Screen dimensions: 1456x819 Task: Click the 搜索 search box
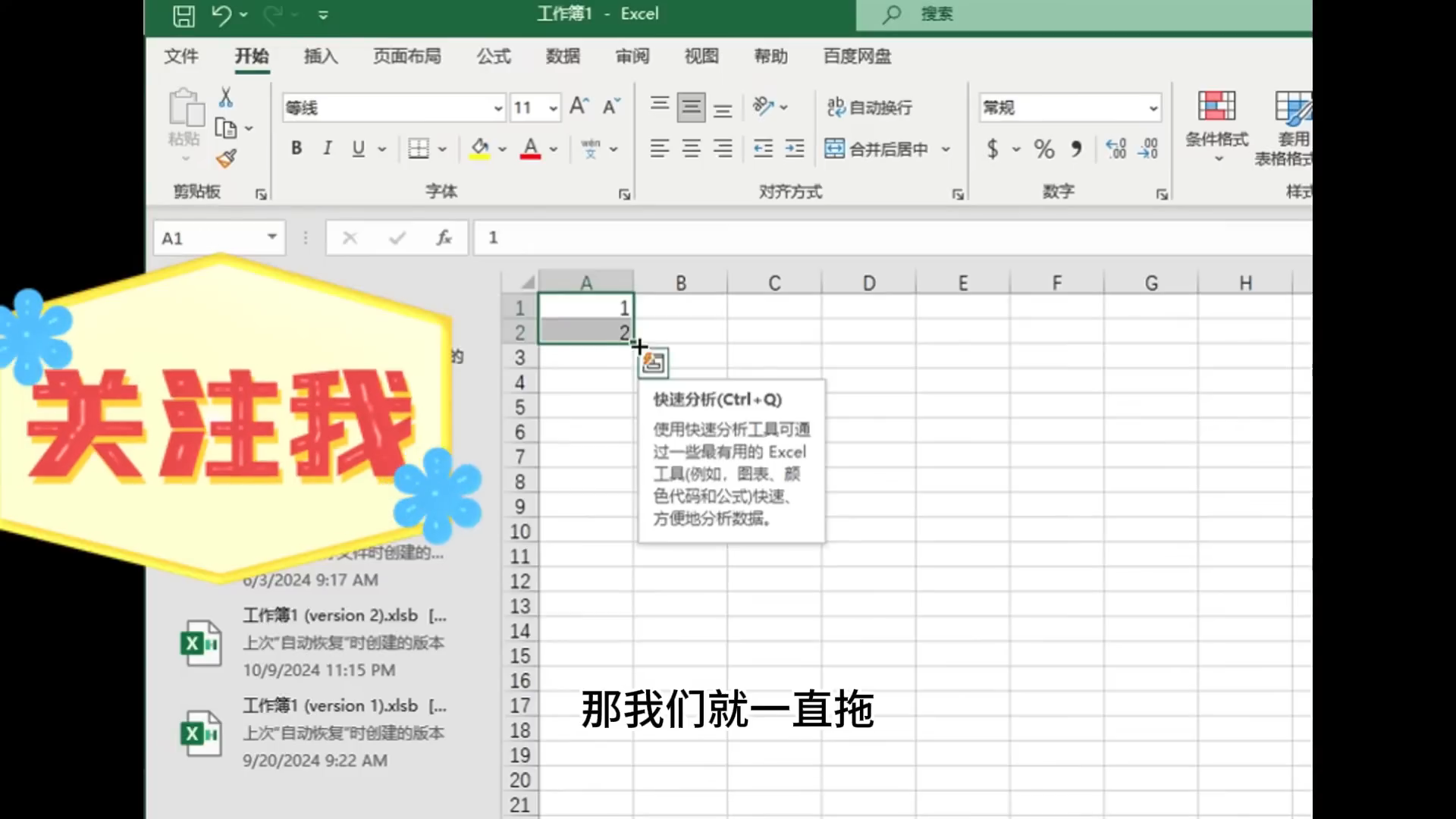click(1084, 14)
